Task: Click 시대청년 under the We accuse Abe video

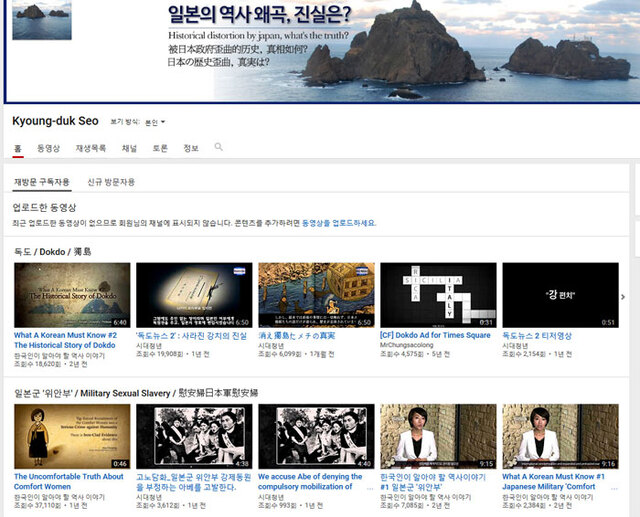Action: (x=271, y=497)
